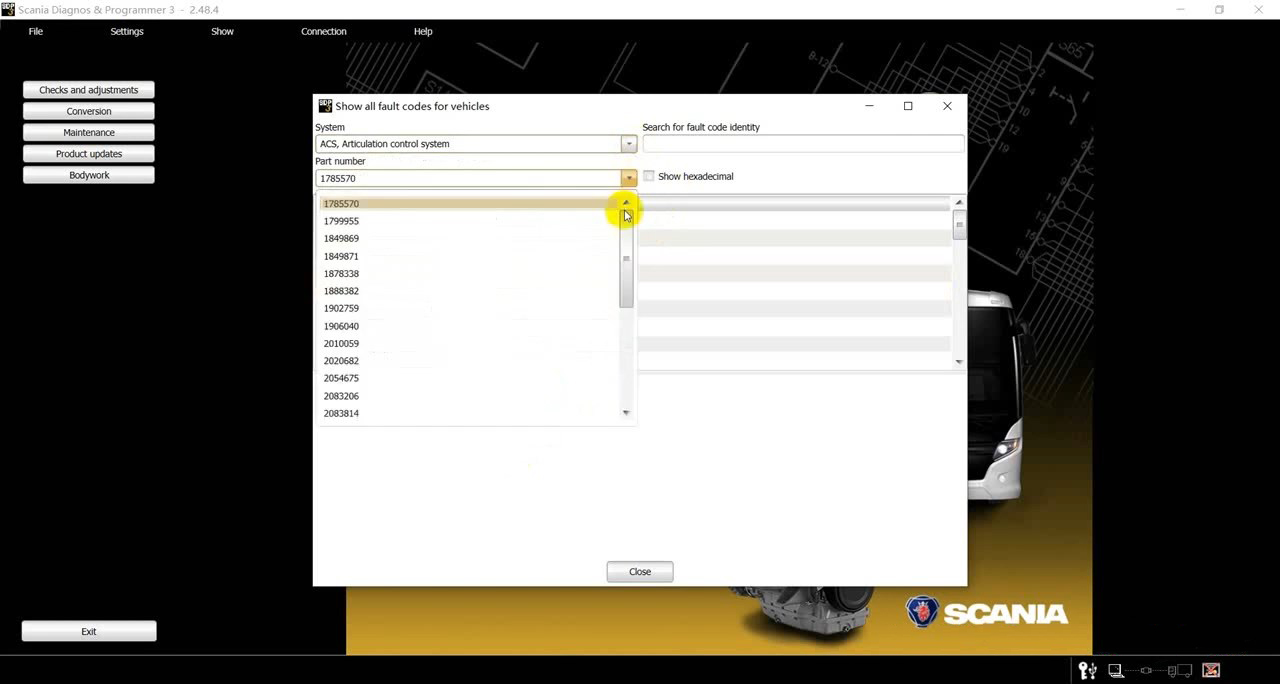Click the fault code table scrollbar thumb

(959, 224)
